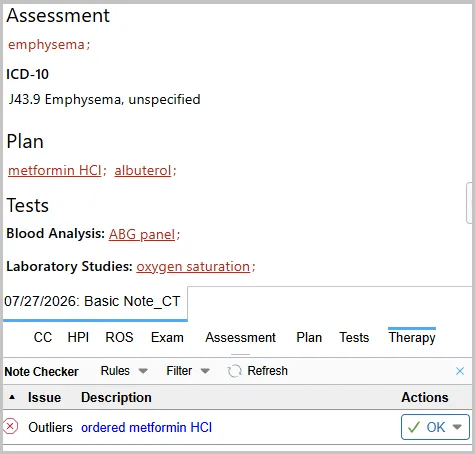Open the oxygen saturation lab link
The height and width of the screenshot is (454, 475).
(x=193, y=267)
